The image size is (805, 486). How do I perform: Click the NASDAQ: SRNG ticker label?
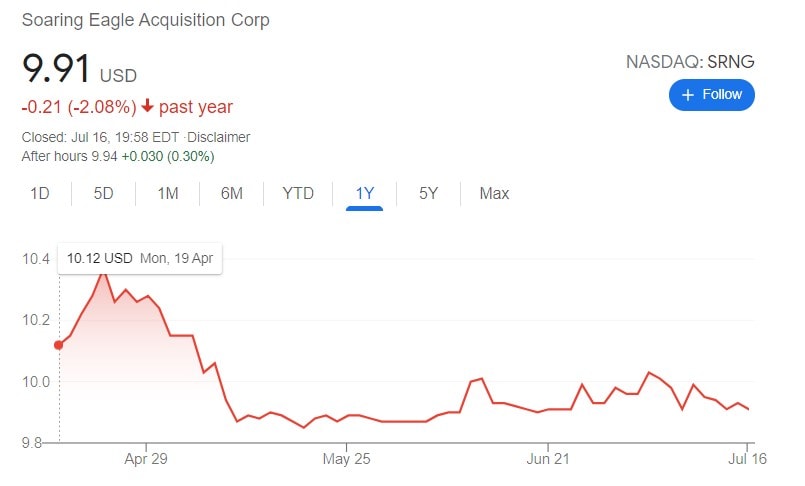(690, 62)
